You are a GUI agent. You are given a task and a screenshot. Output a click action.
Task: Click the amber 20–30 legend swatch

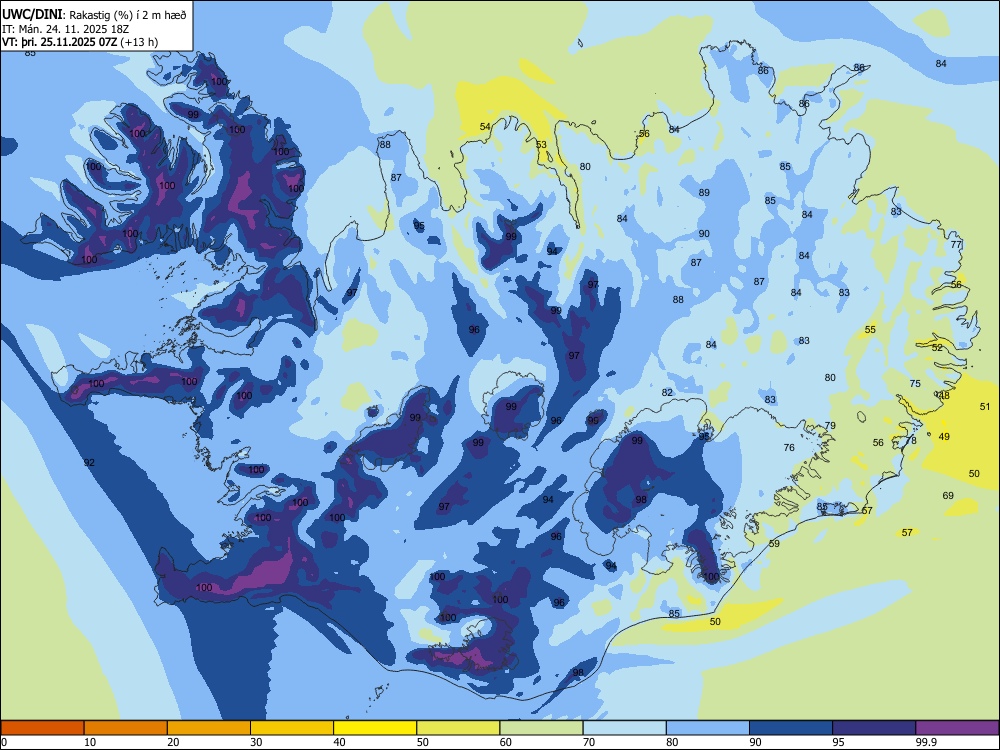click(209, 728)
